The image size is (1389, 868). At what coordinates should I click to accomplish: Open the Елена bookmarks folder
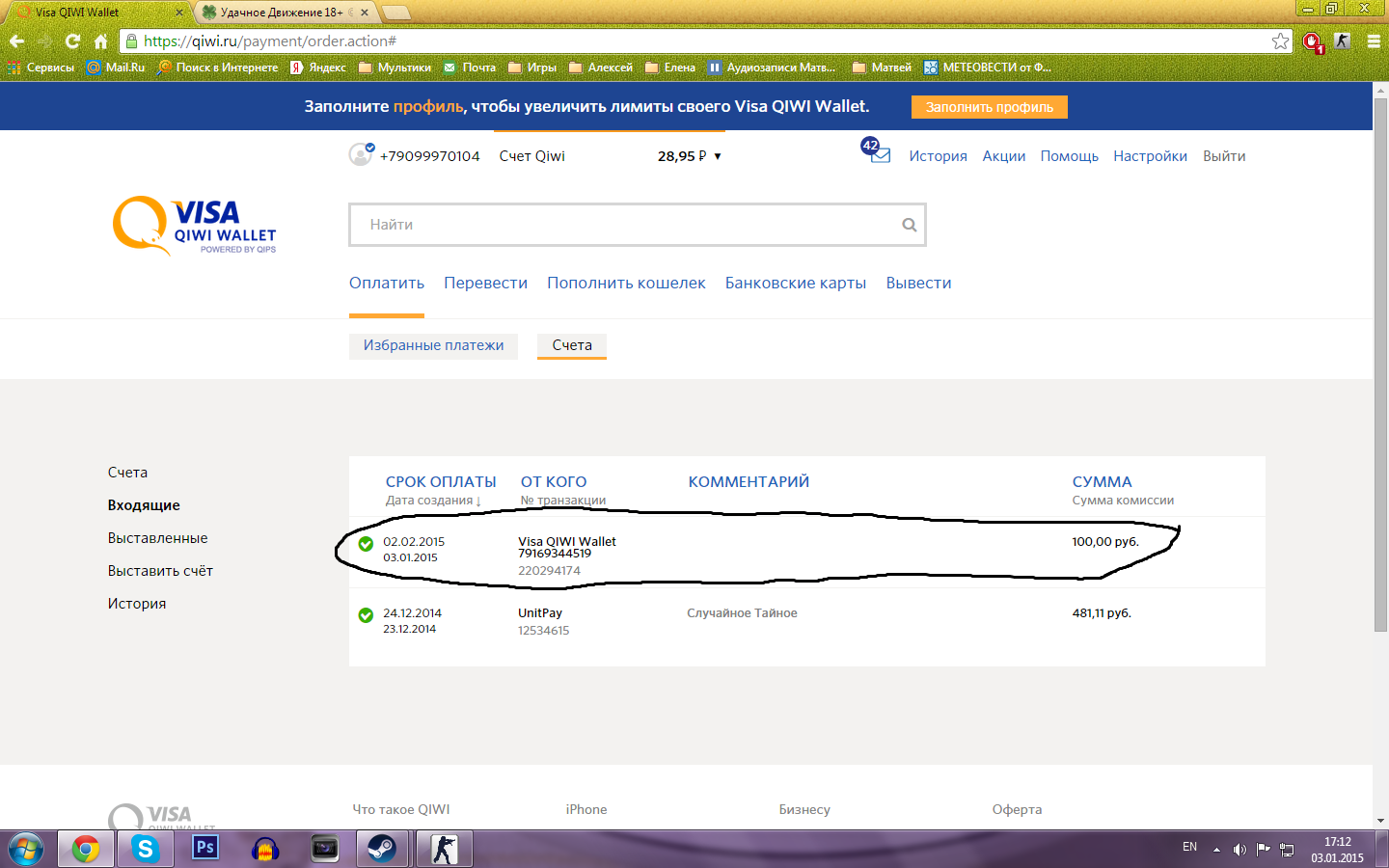(670, 68)
